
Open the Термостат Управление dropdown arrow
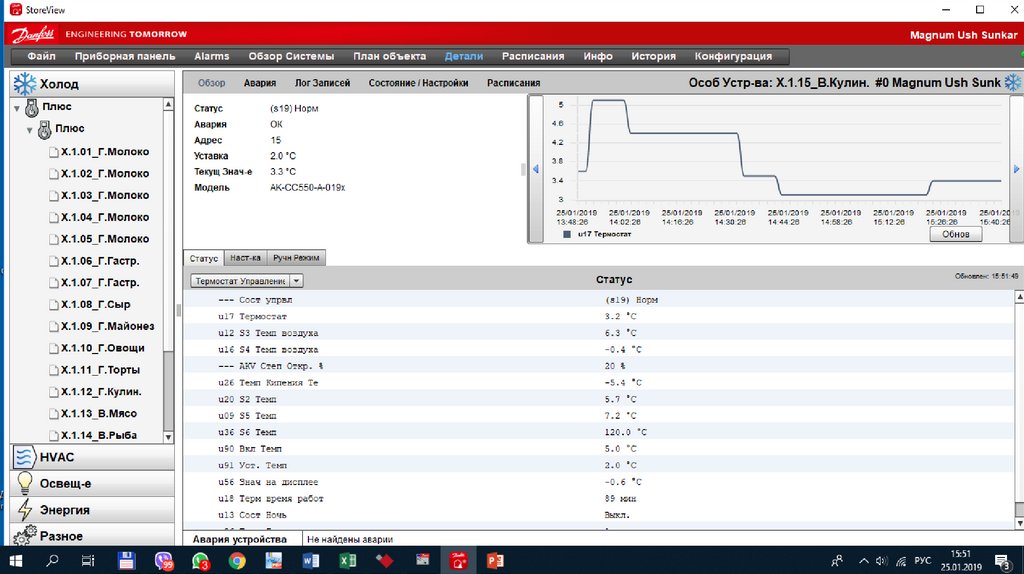(x=297, y=282)
